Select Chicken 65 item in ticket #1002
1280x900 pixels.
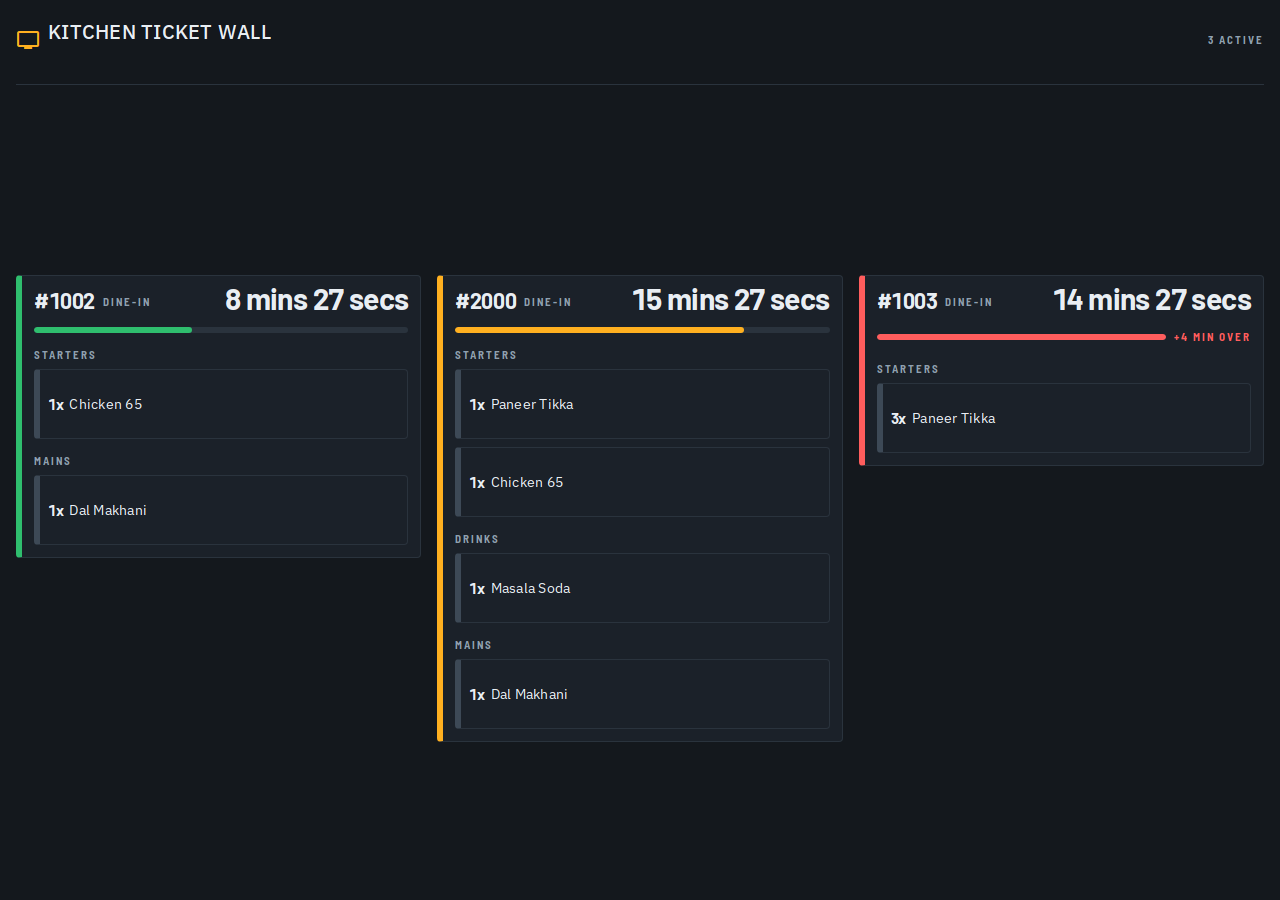point(221,404)
